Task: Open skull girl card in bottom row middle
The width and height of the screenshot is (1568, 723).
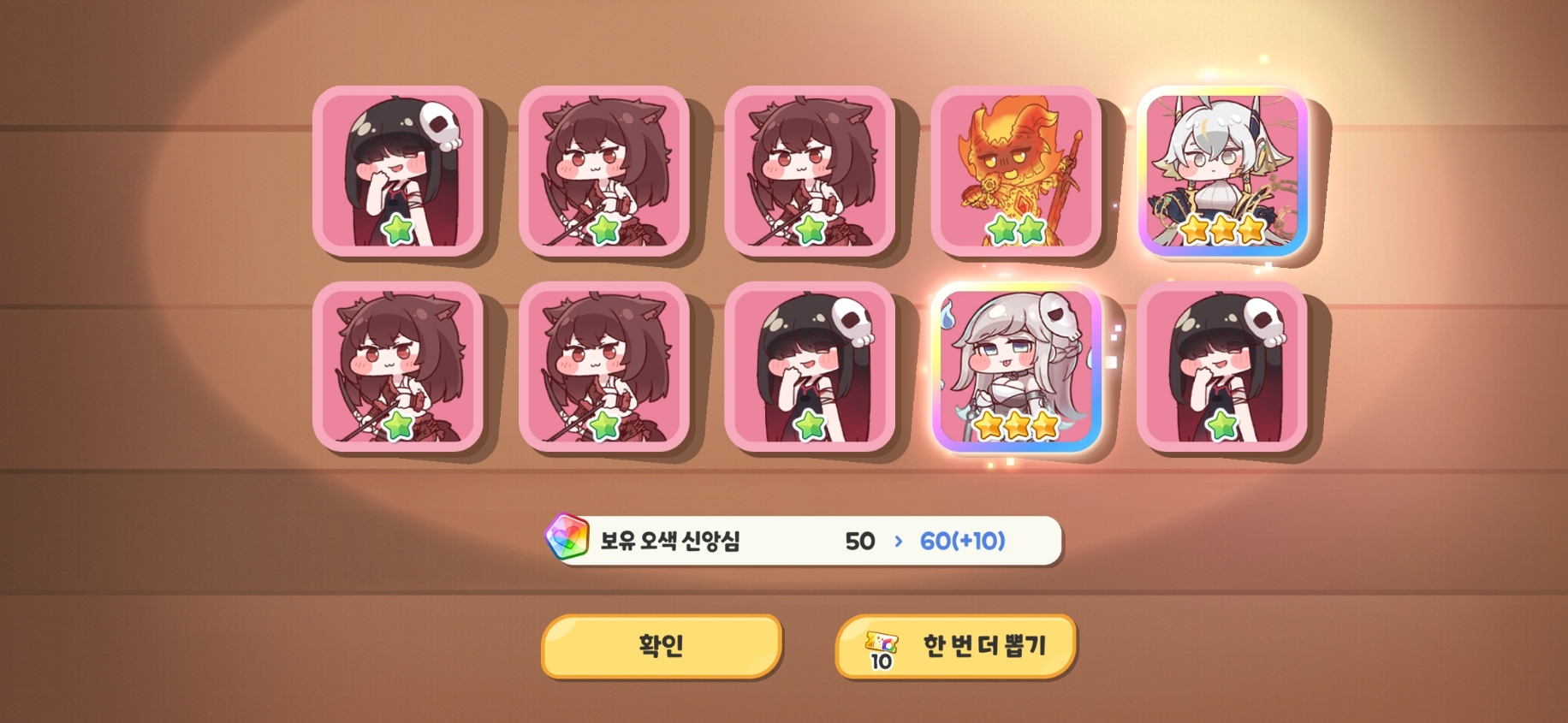Action: tap(810, 367)
